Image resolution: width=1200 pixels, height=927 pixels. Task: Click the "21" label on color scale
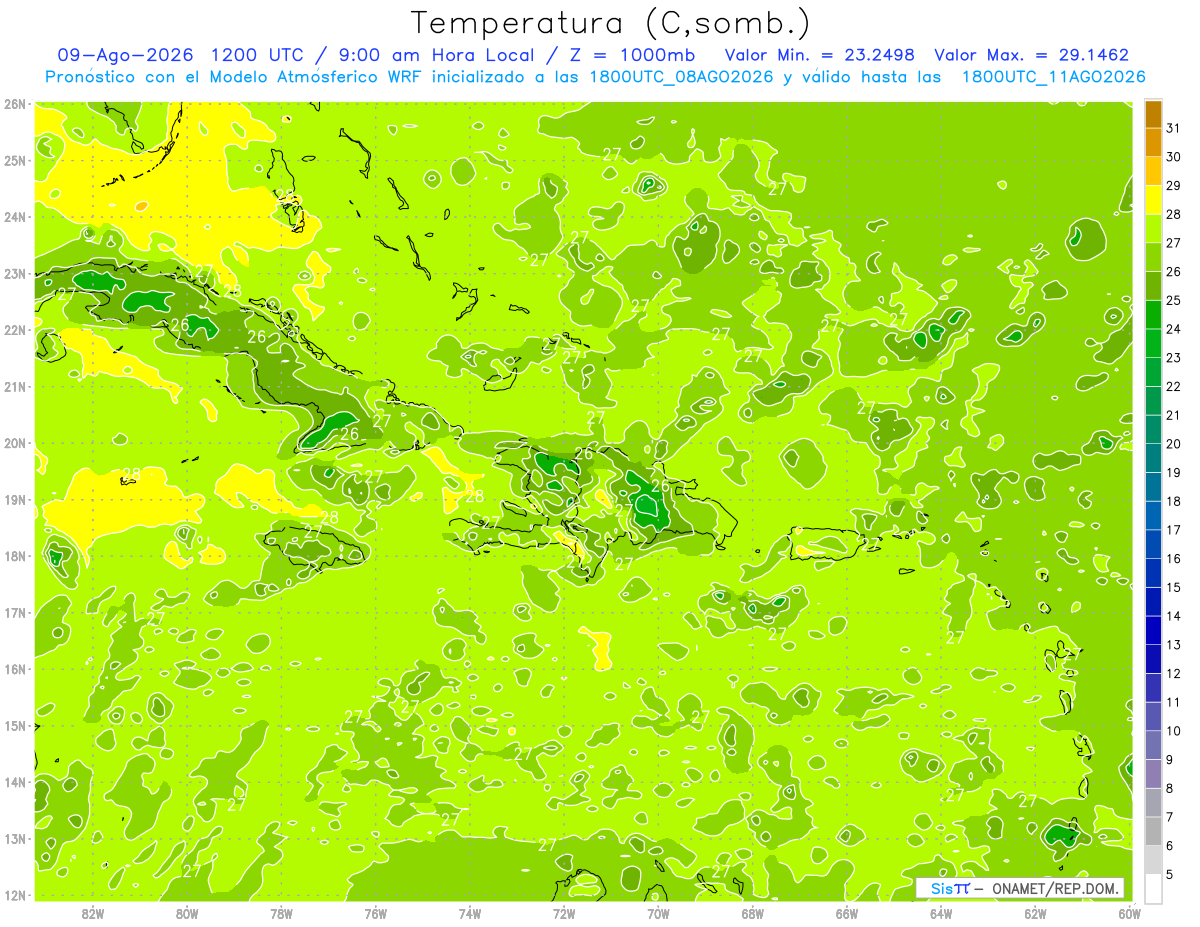(1174, 415)
